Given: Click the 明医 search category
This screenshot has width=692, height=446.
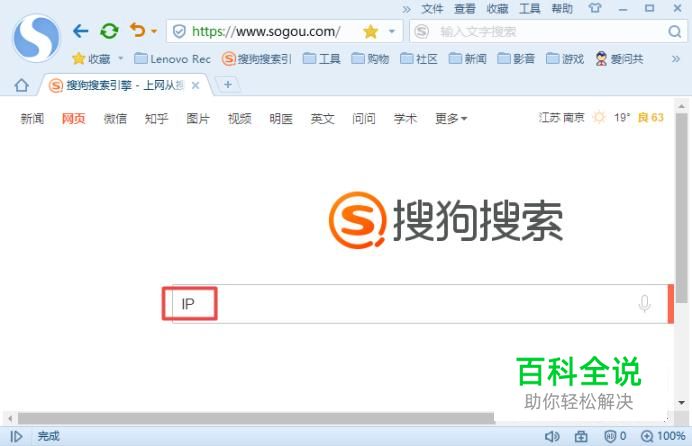Looking at the screenshot, I should tap(281, 118).
